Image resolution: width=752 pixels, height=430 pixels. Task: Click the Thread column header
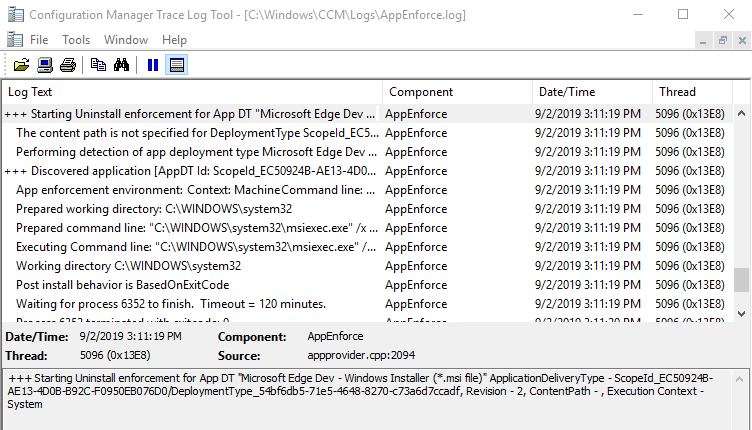[690, 92]
